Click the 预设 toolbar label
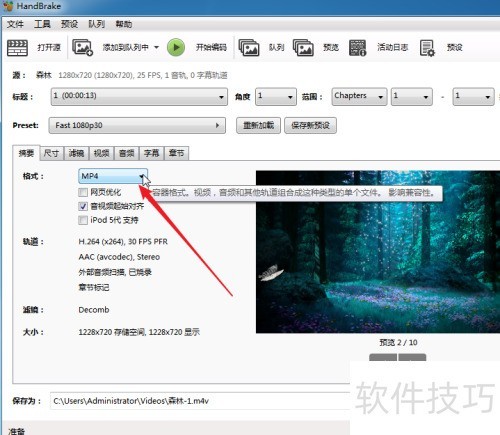 [455, 47]
